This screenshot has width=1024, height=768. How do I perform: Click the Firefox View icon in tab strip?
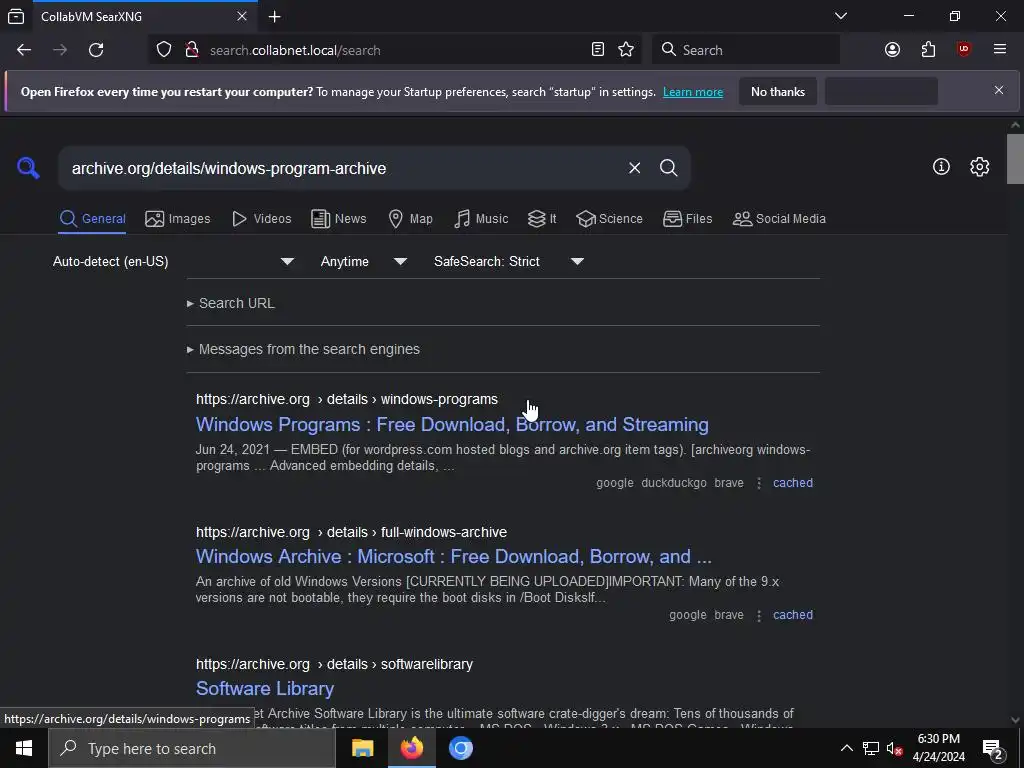pos(16,16)
